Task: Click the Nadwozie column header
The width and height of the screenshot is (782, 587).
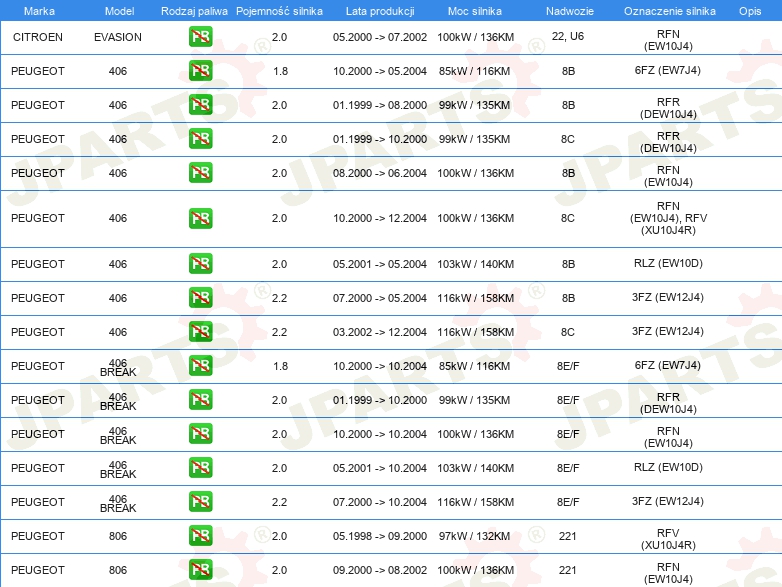Action: pos(570,11)
